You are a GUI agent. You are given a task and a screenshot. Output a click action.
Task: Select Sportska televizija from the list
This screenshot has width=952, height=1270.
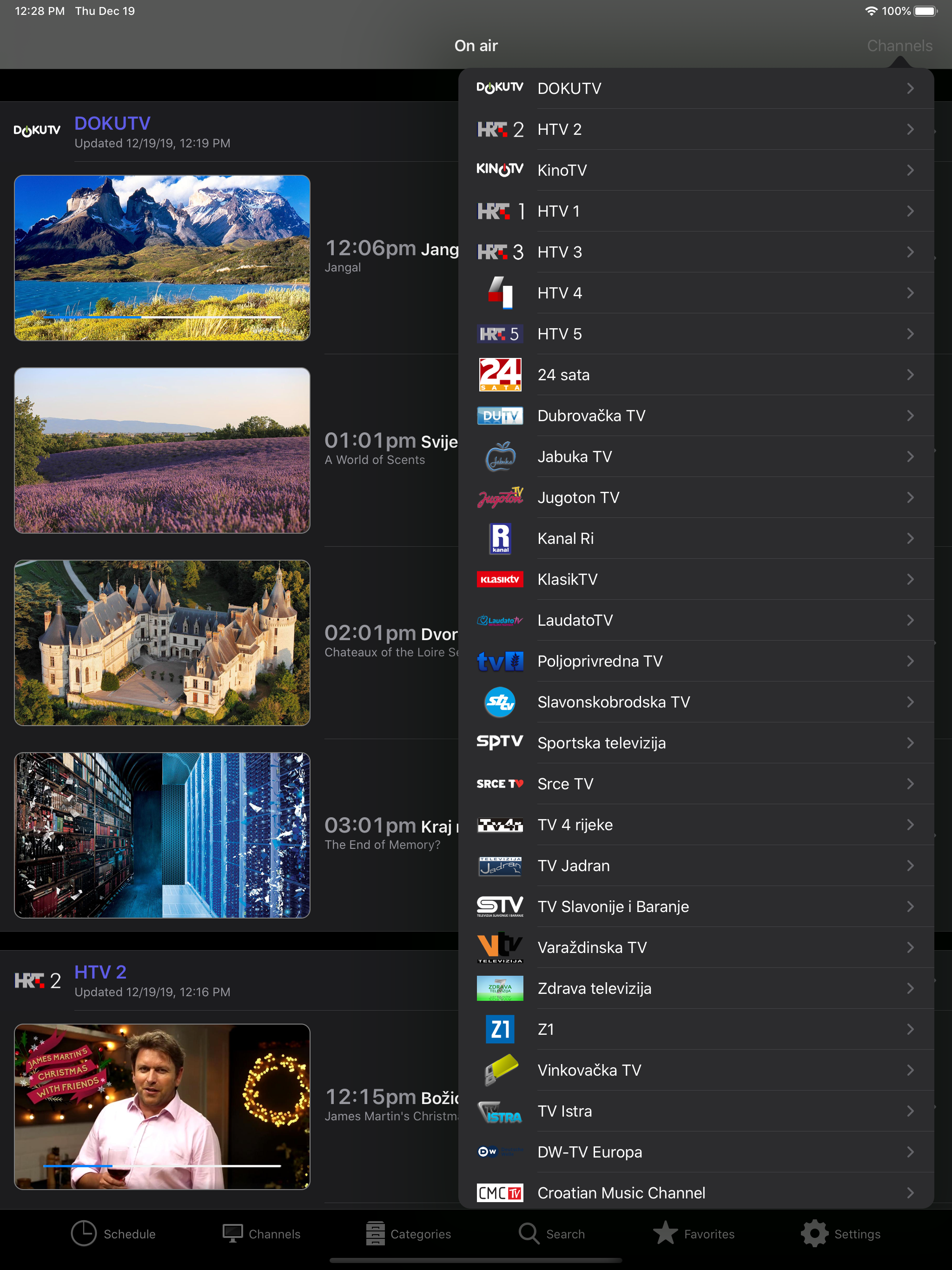pos(696,742)
